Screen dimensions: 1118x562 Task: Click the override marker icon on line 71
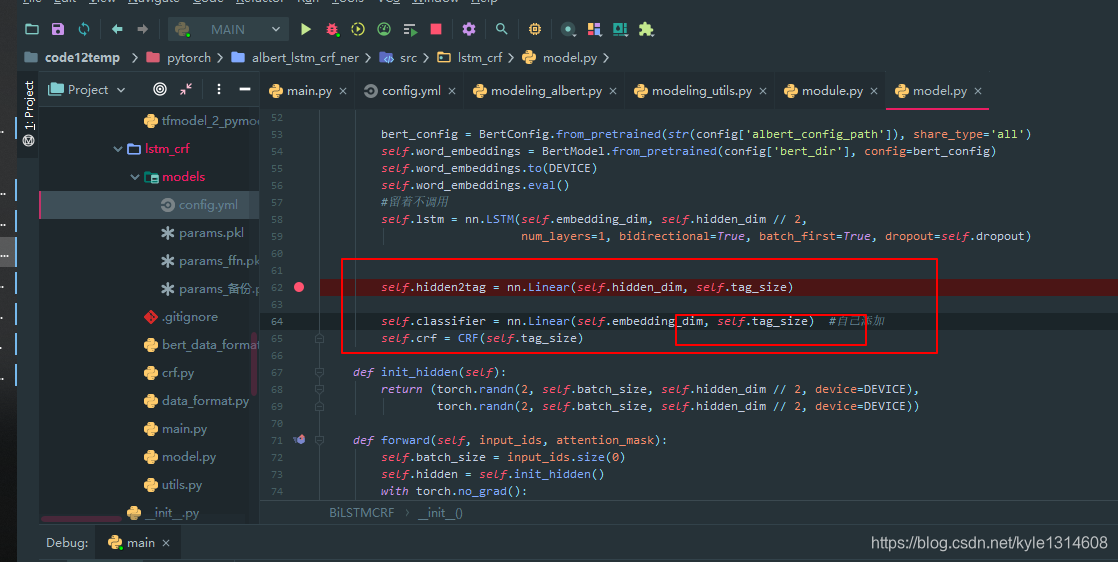pyautogui.click(x=299, y=439)
